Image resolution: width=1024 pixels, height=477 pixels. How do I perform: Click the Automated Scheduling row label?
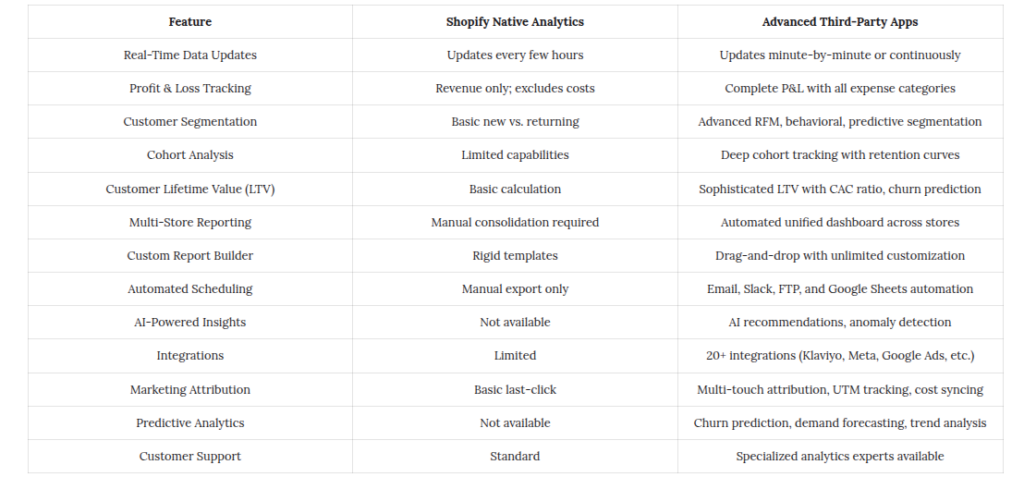pos(190,289)
